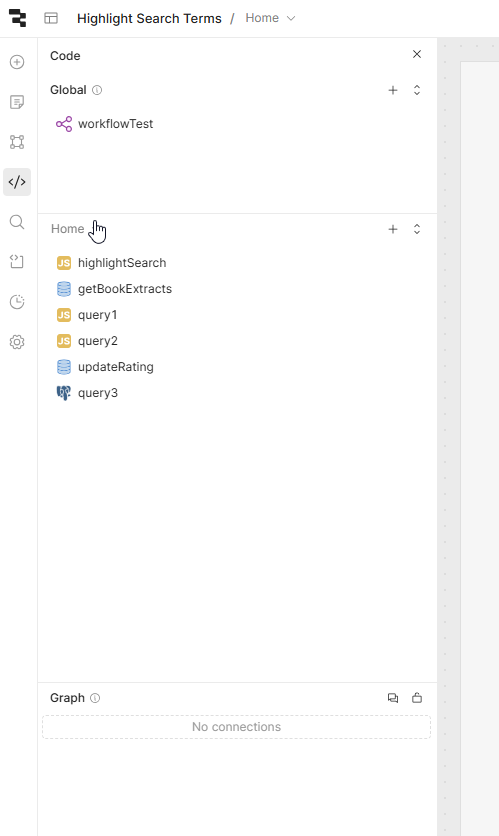Toggle the Graph lock icon

tap(417, 698)
